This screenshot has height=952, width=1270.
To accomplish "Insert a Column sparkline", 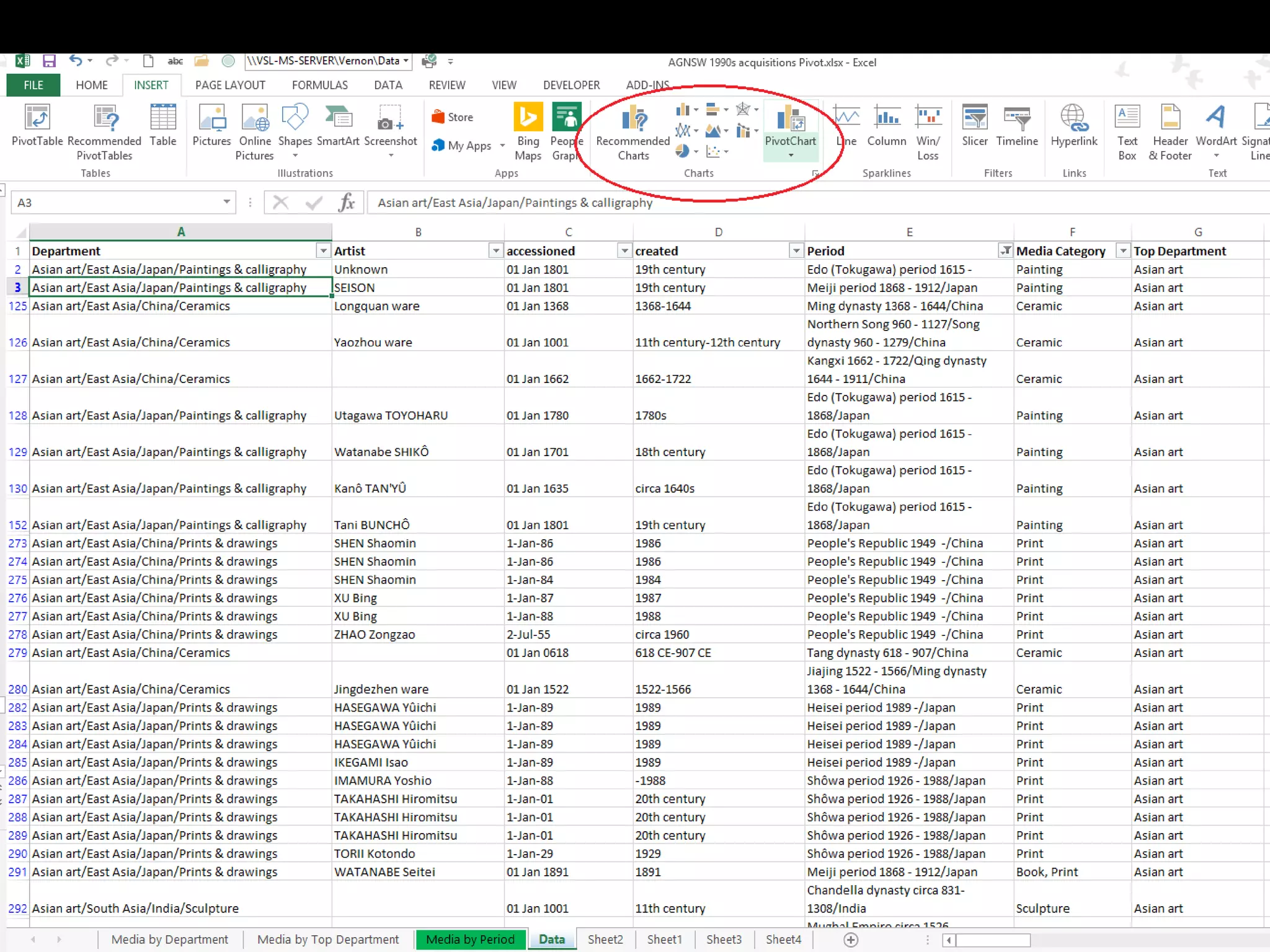I will pyautogui.click(x=887, y=118).
